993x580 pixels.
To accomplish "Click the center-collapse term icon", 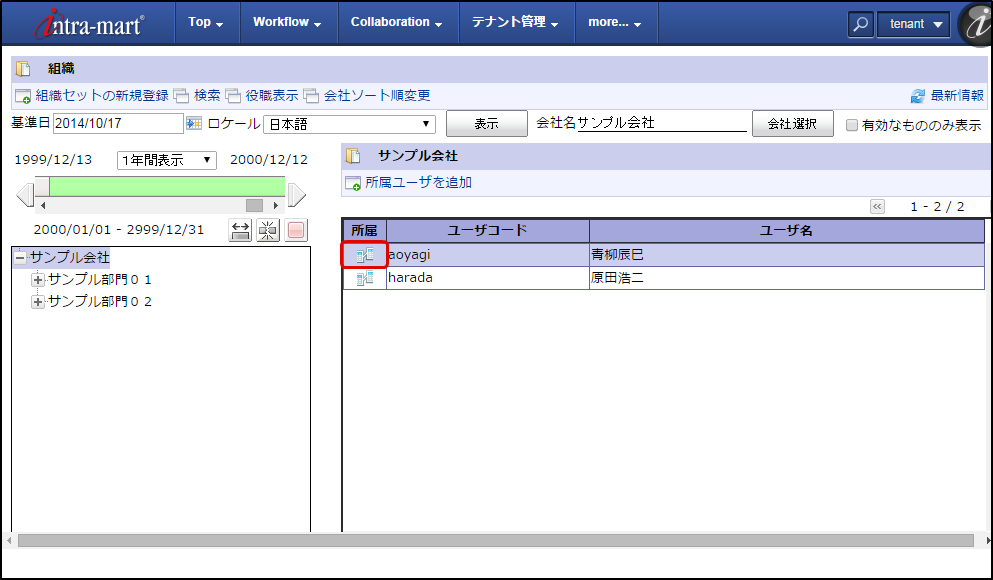I will [x=268, y=230].
